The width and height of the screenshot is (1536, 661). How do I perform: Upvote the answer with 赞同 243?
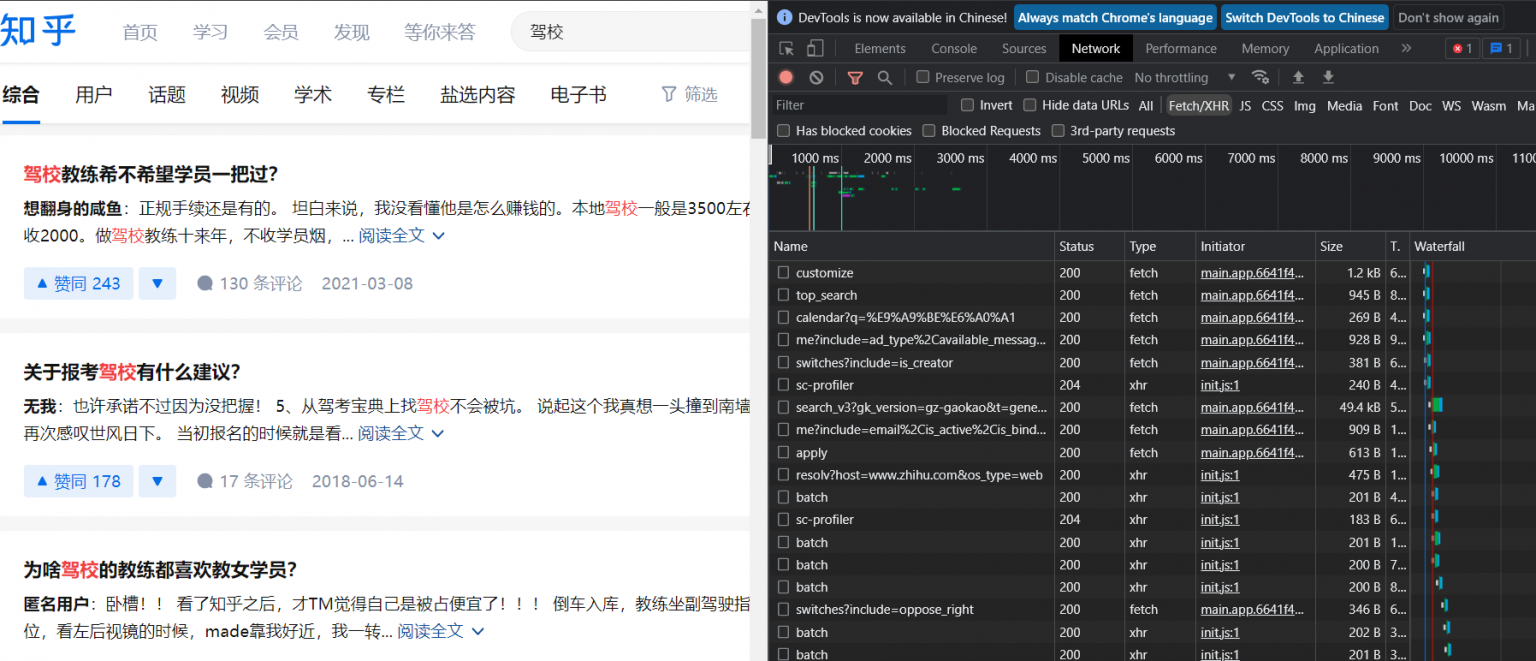click(78, 284)
